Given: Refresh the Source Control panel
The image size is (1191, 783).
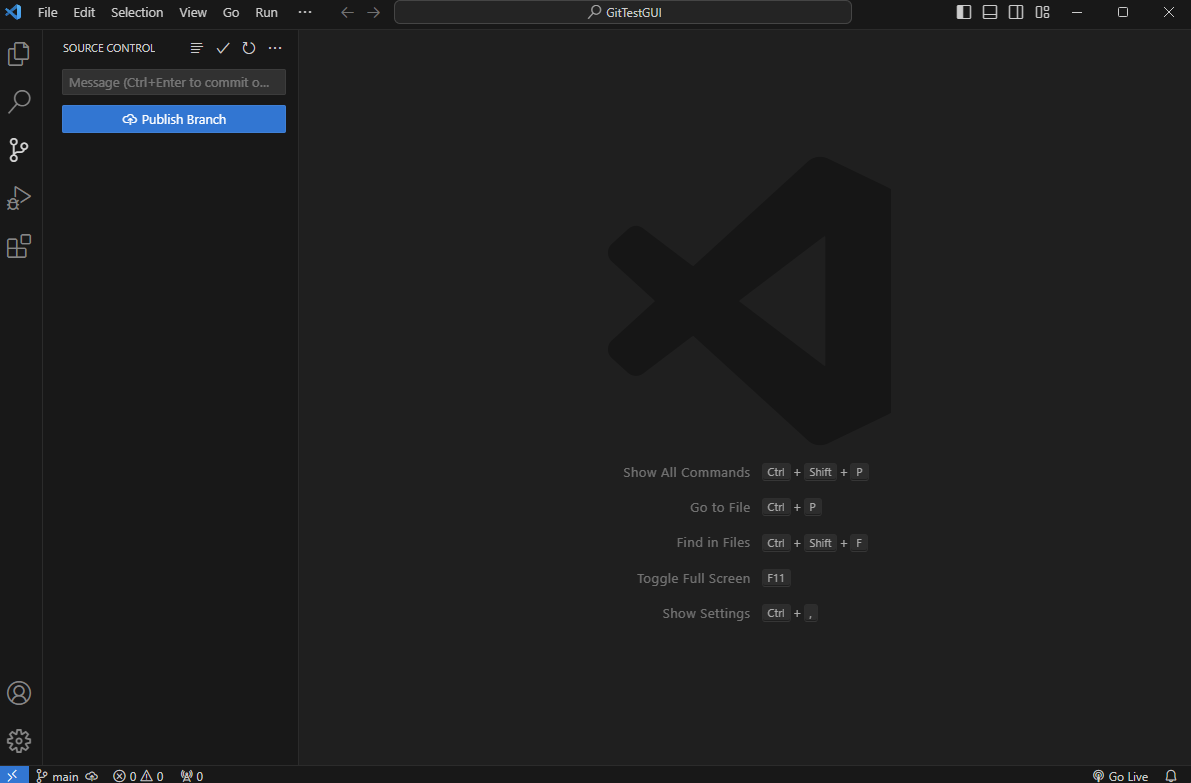Looking at the screenshot, I should [x=248, y=48].
